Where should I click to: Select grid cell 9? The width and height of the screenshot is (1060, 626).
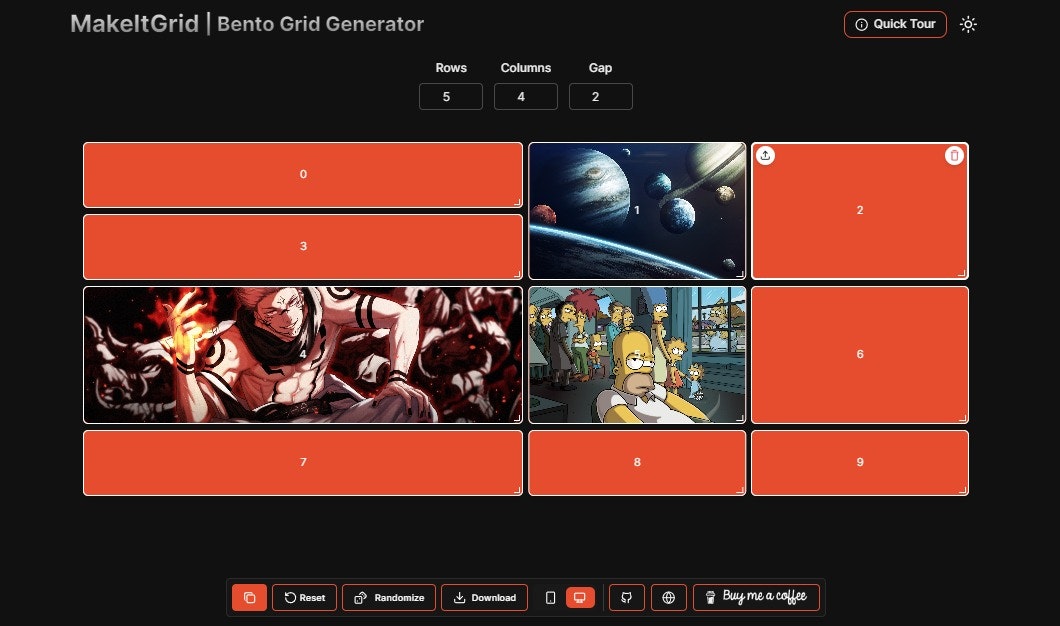pyautogui.click(x=860, y=463)
